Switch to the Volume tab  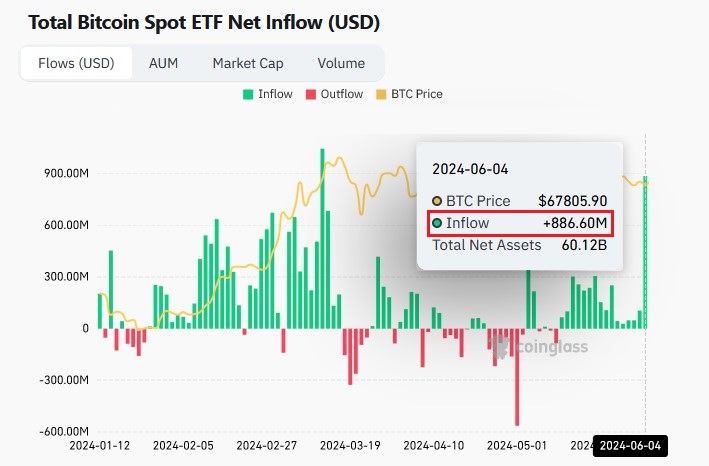[x=341, y=63]
